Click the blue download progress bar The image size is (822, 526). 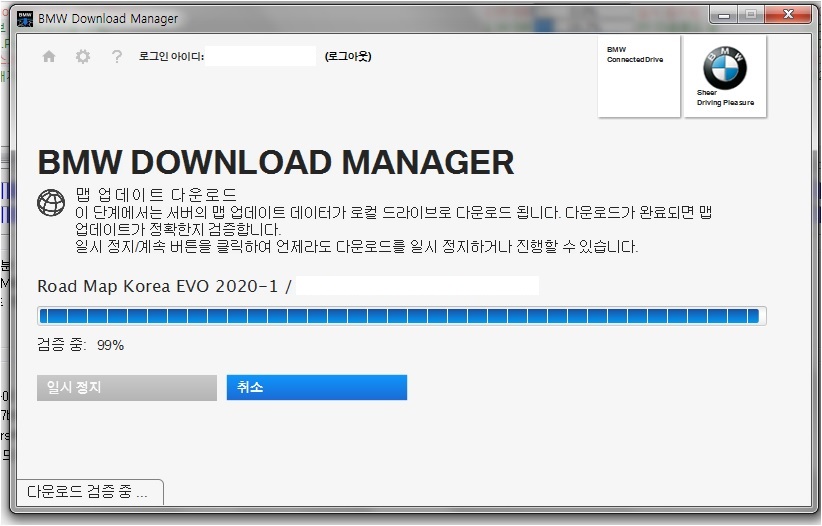point(402,316)
